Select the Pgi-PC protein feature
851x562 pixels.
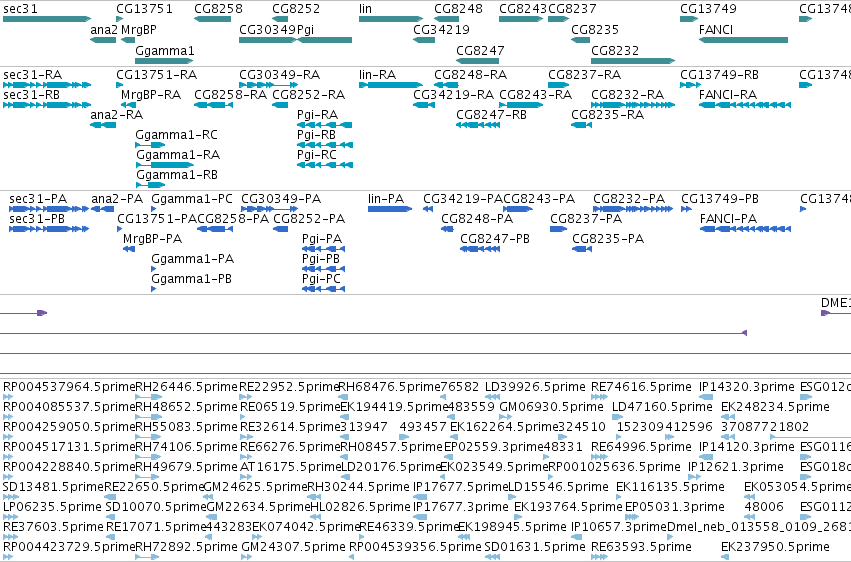tap(323, 289)
